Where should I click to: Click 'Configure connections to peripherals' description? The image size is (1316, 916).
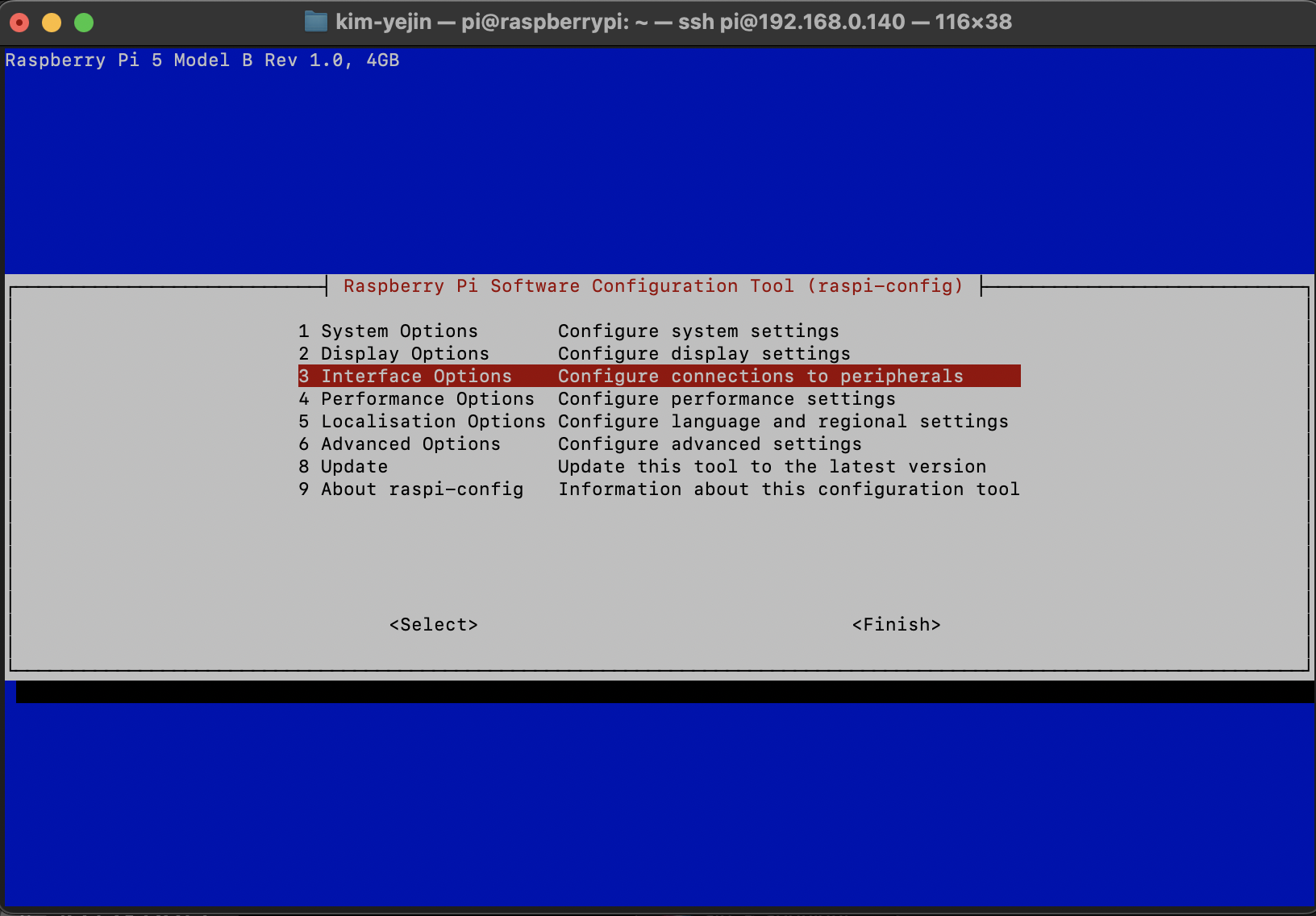[760, 377]
